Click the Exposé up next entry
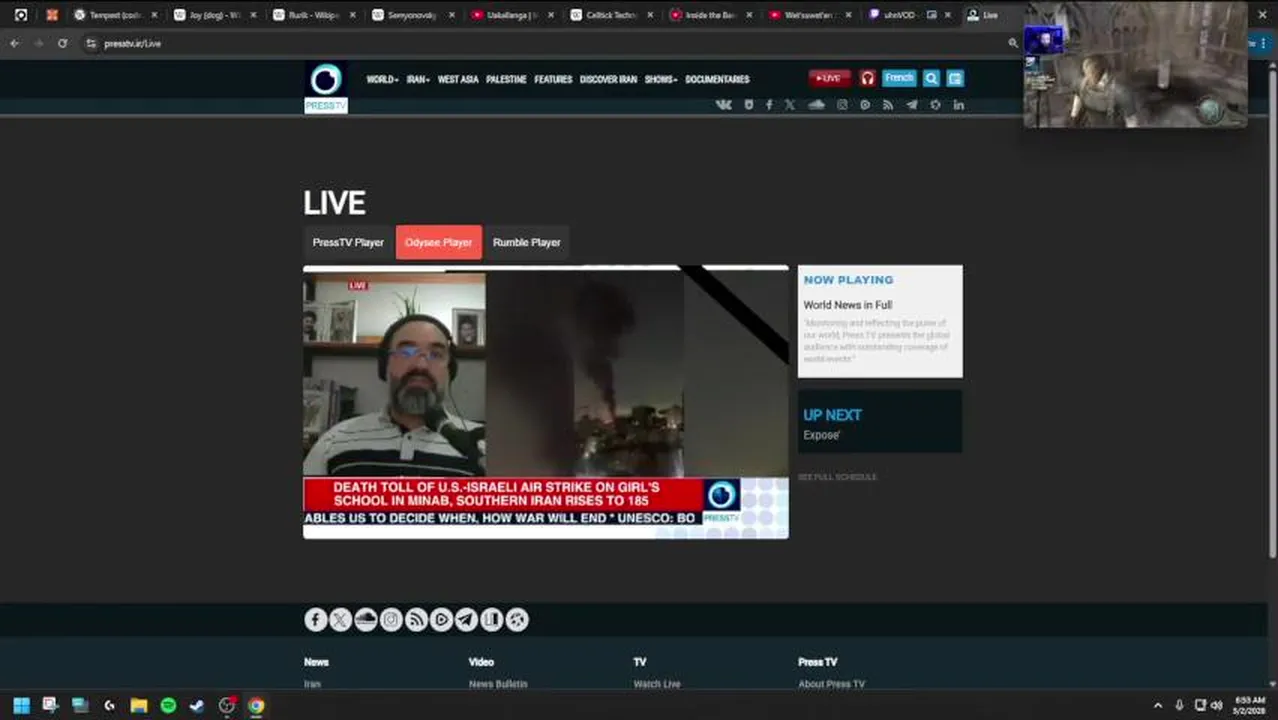Screen dimensions: 1278x720 click(822, 435)
